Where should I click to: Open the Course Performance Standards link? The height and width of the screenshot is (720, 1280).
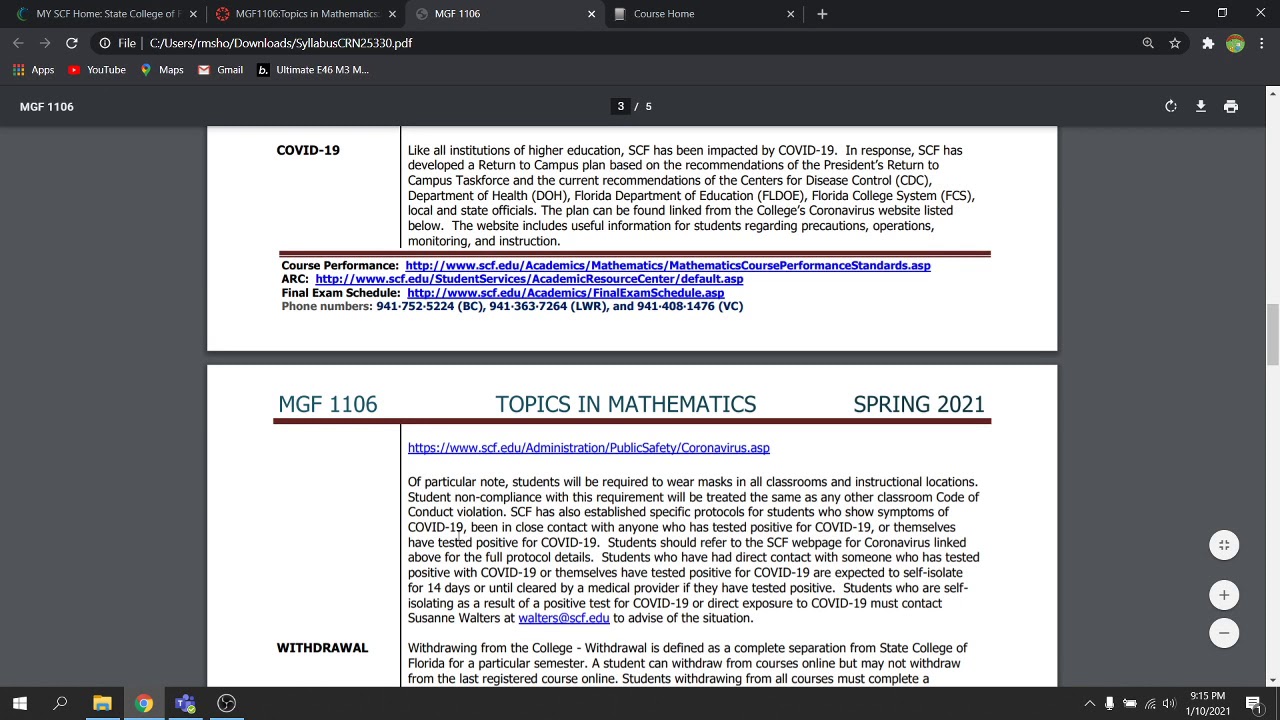(668, 266)
